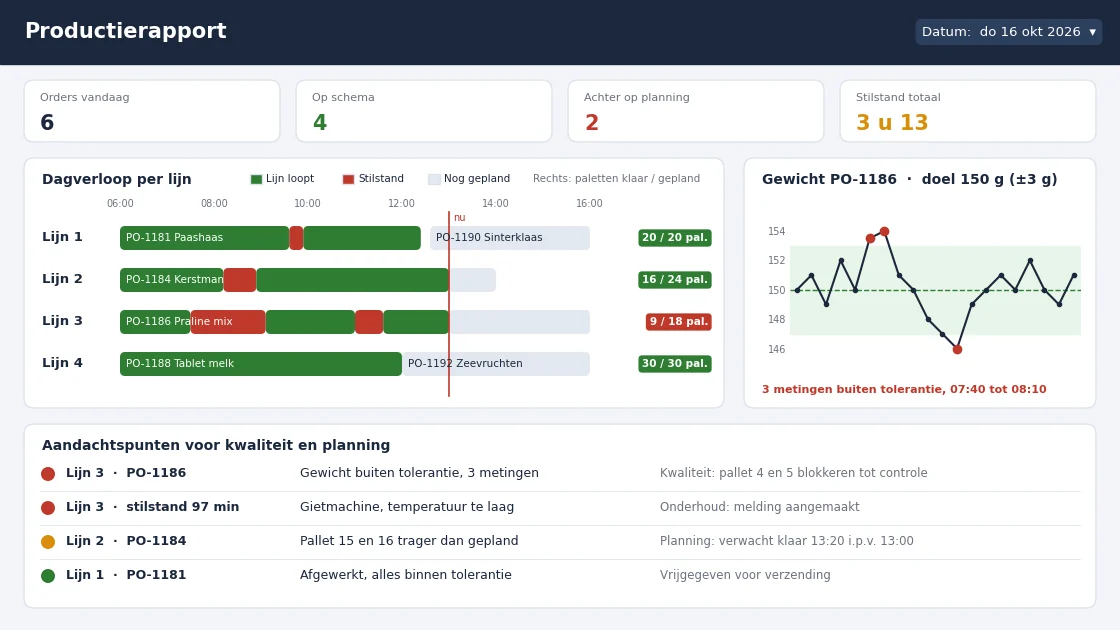Click 'Onderhoud: melding aangemaakt'

(759, 507)
